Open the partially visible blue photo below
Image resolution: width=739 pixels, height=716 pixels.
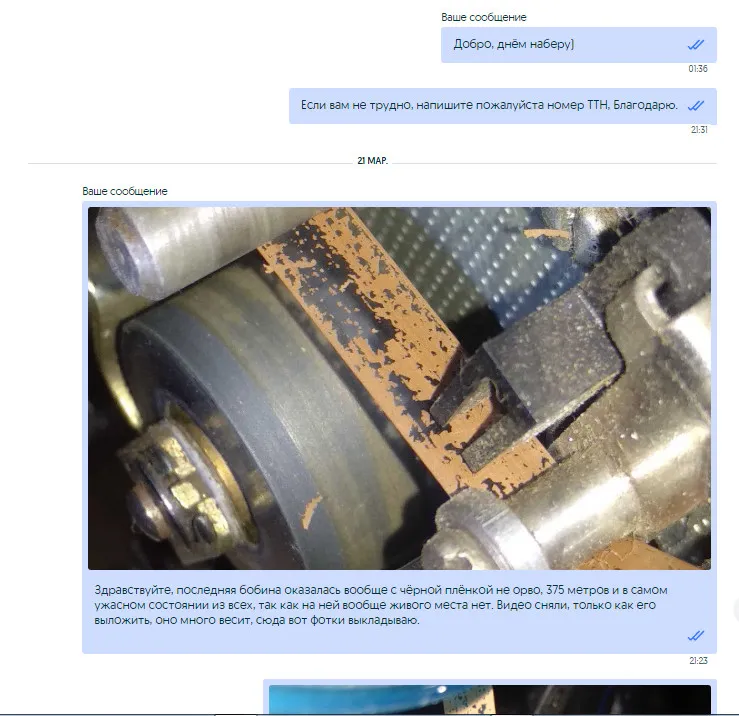(x=490, y=700)
